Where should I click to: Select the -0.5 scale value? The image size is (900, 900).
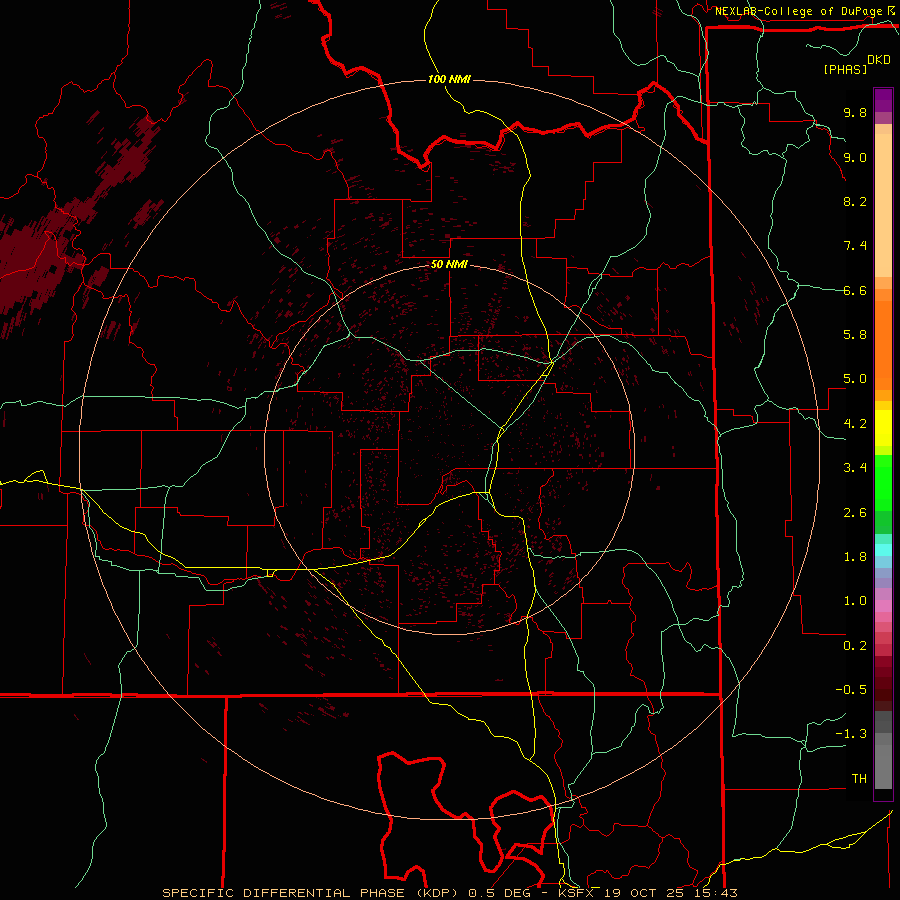pyautogui.click(x=851, y=690)
